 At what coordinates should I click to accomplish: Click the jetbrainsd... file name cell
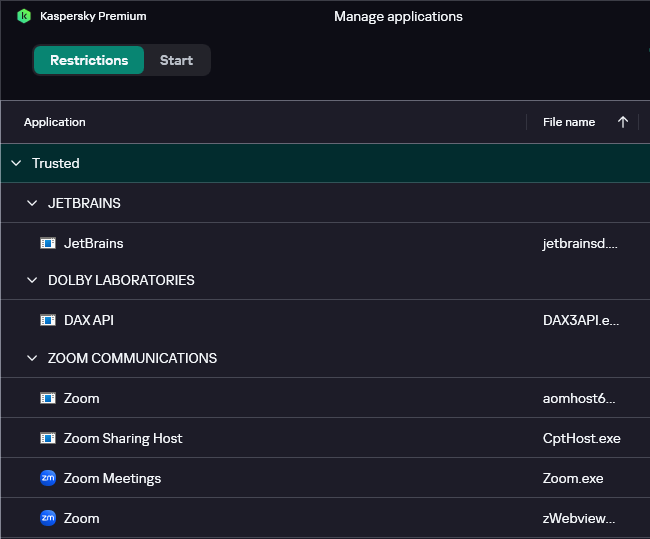[x=580, y=243]
